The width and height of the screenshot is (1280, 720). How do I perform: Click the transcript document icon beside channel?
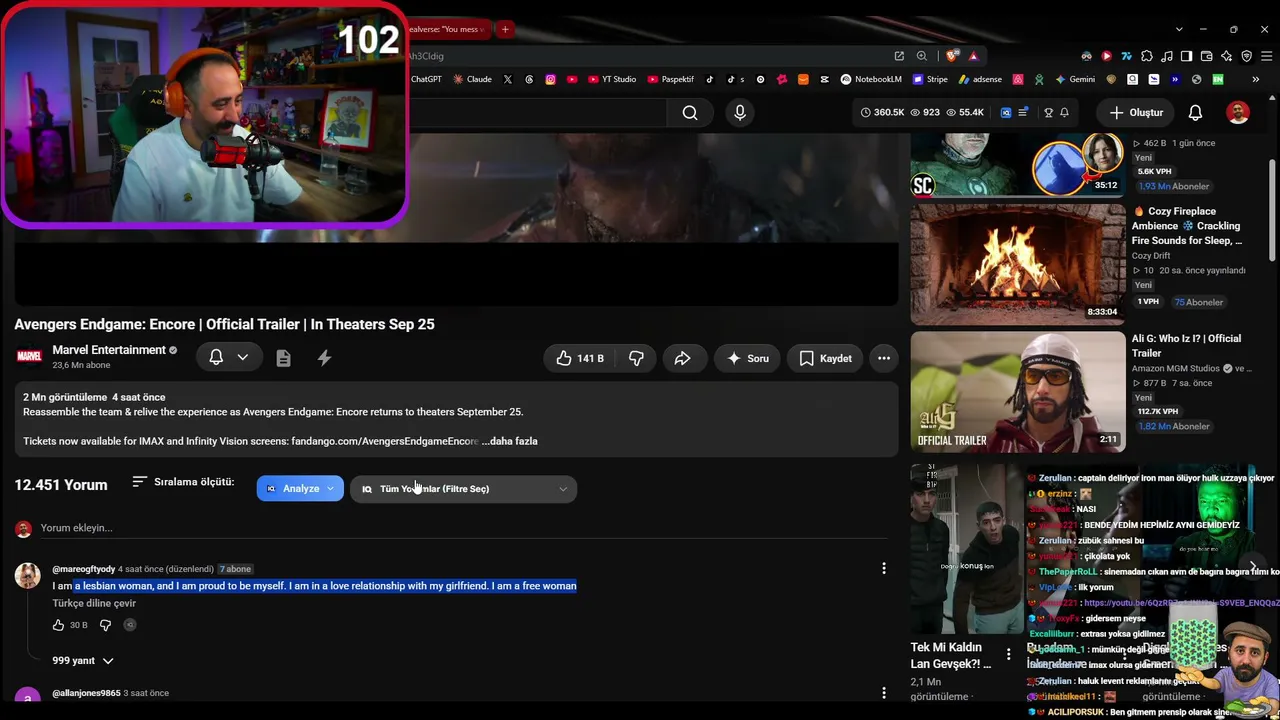tap(284, 358)
